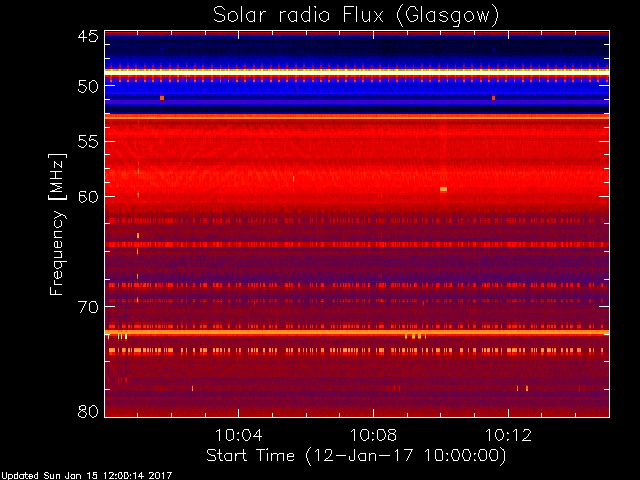This screenshot has width=640, height=480.
Task: Click the 10:08 time axis label
Action: [373, 435]
